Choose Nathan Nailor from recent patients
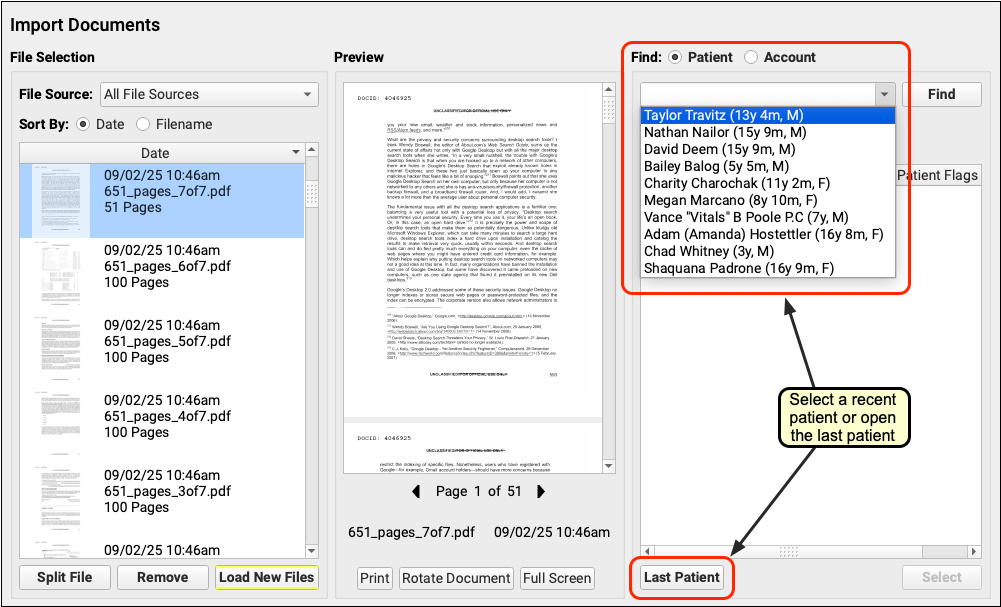This screenshot has height=607, width=1001. [x=767, y=132]
